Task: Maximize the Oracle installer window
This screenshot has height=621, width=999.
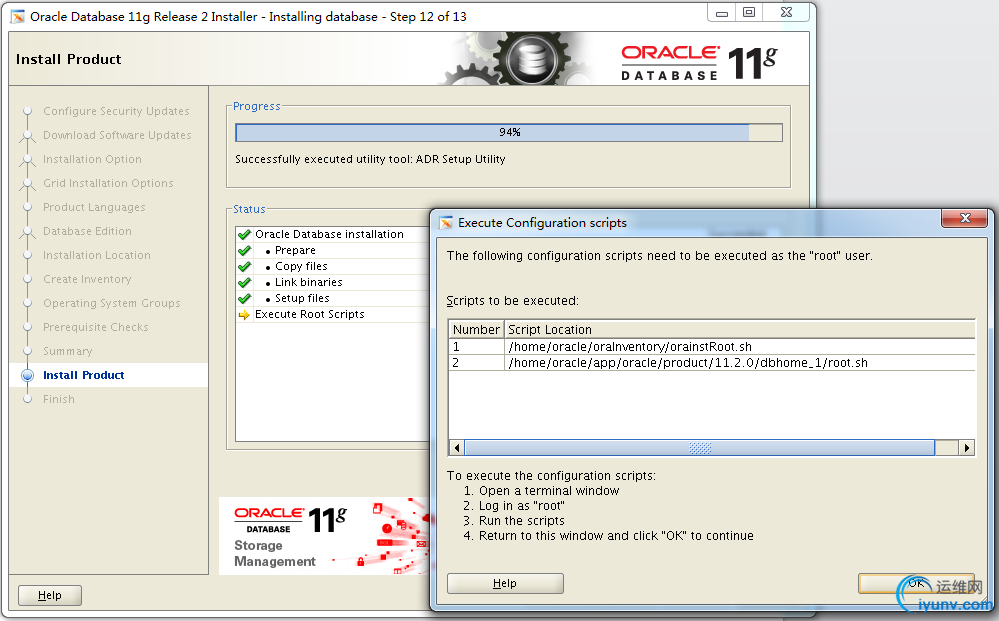Action: [x=749, y=13]
